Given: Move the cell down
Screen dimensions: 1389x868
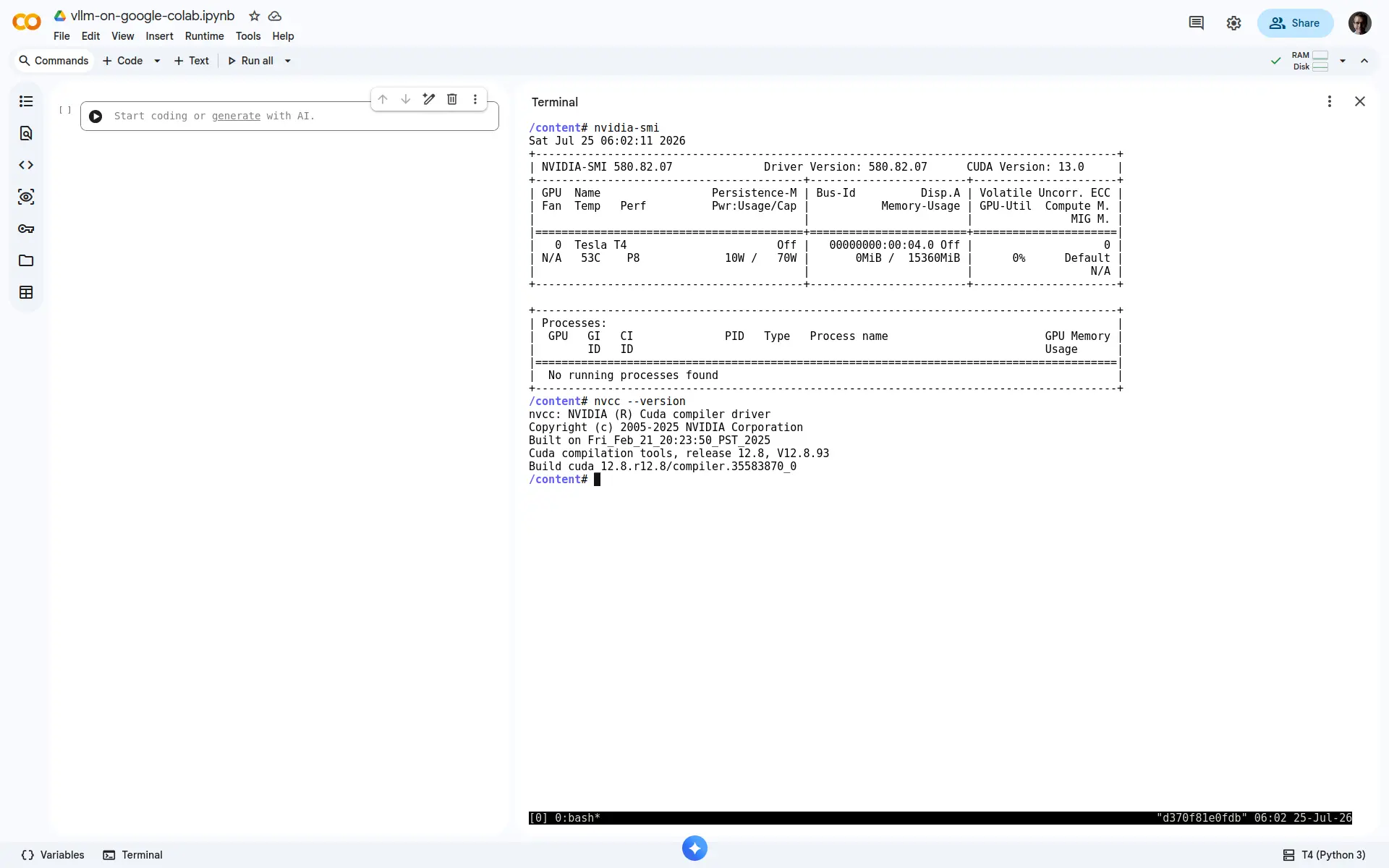Looking at the screenshot, I should click(x=406, y=99).
